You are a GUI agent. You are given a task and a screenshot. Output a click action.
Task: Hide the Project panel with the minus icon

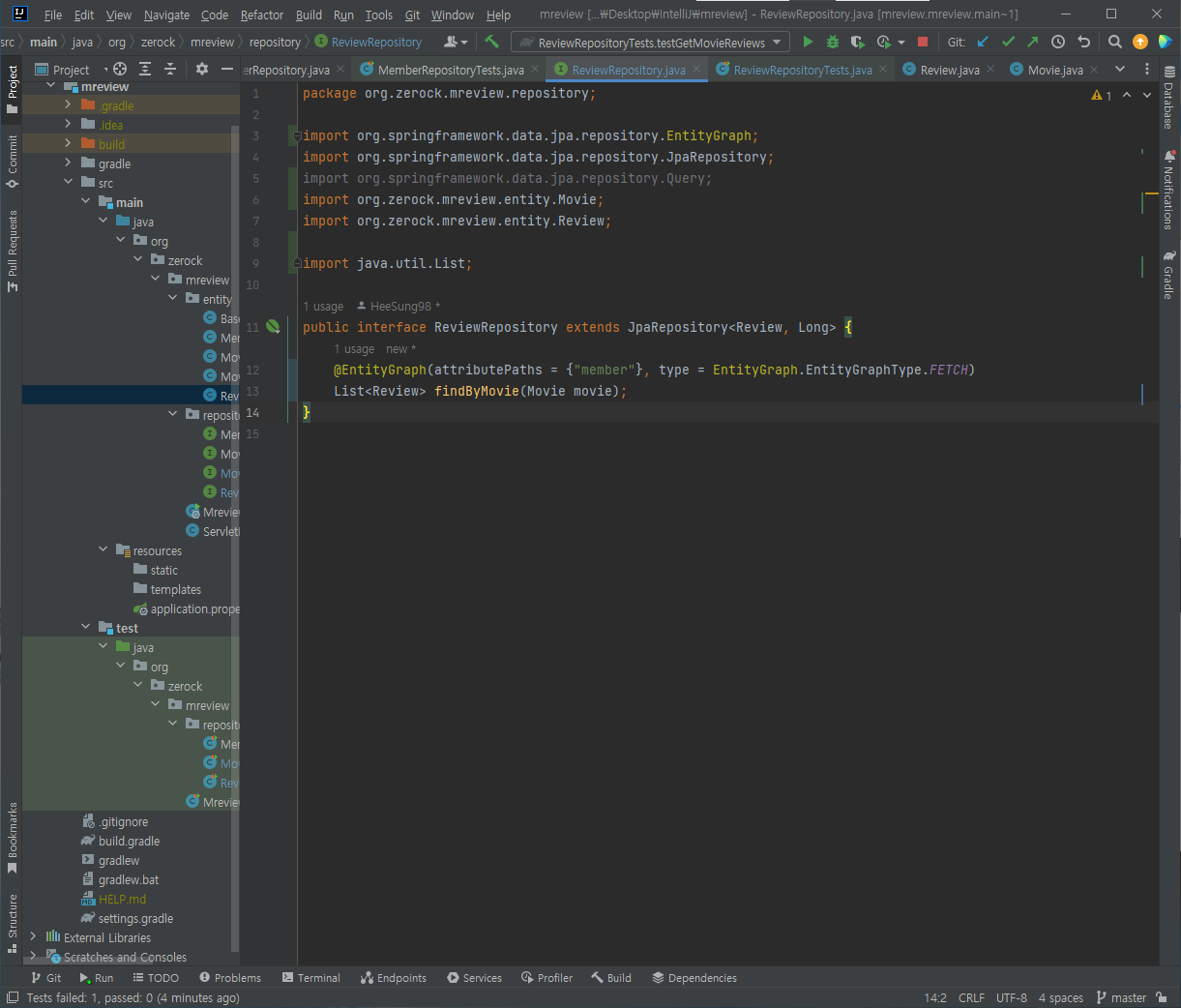[x=227, y=69]
